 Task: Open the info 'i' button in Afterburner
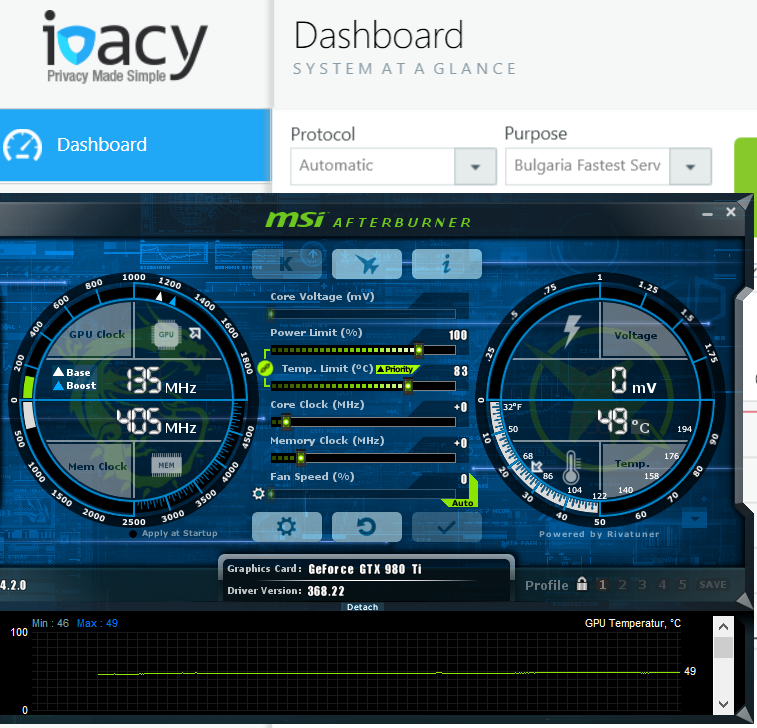(447, 264)
